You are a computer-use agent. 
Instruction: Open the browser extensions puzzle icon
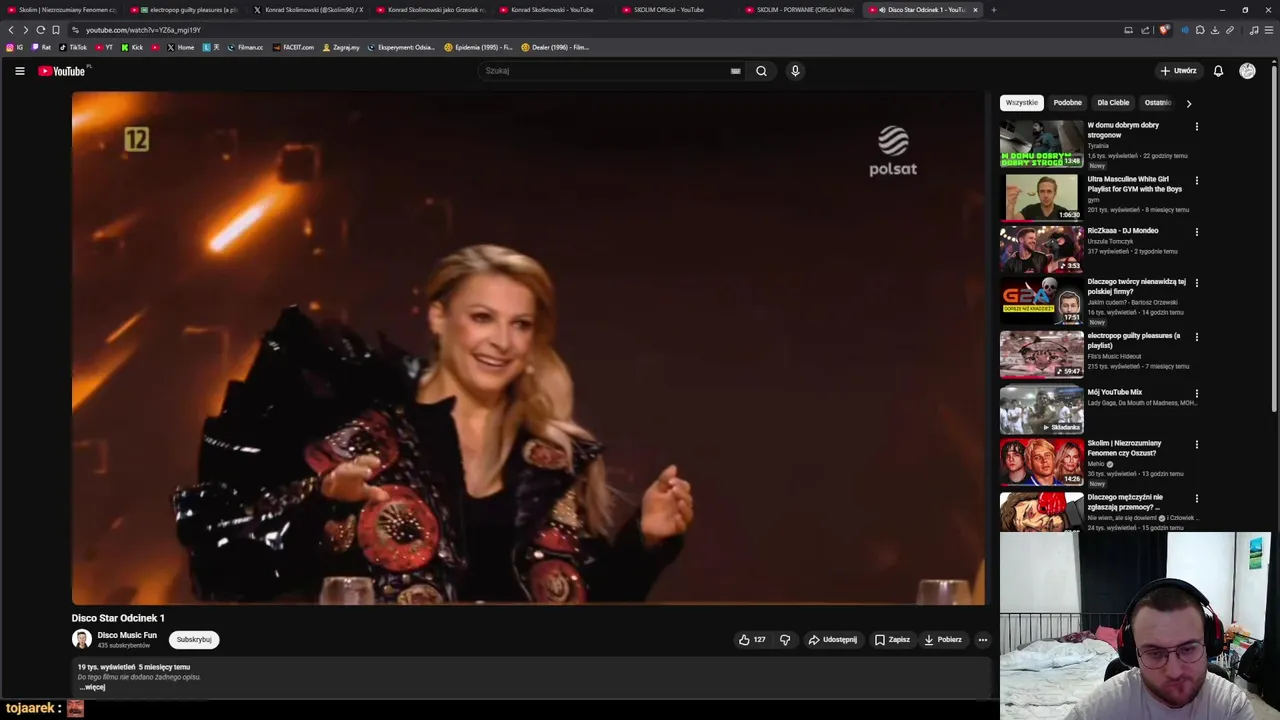1200,30
